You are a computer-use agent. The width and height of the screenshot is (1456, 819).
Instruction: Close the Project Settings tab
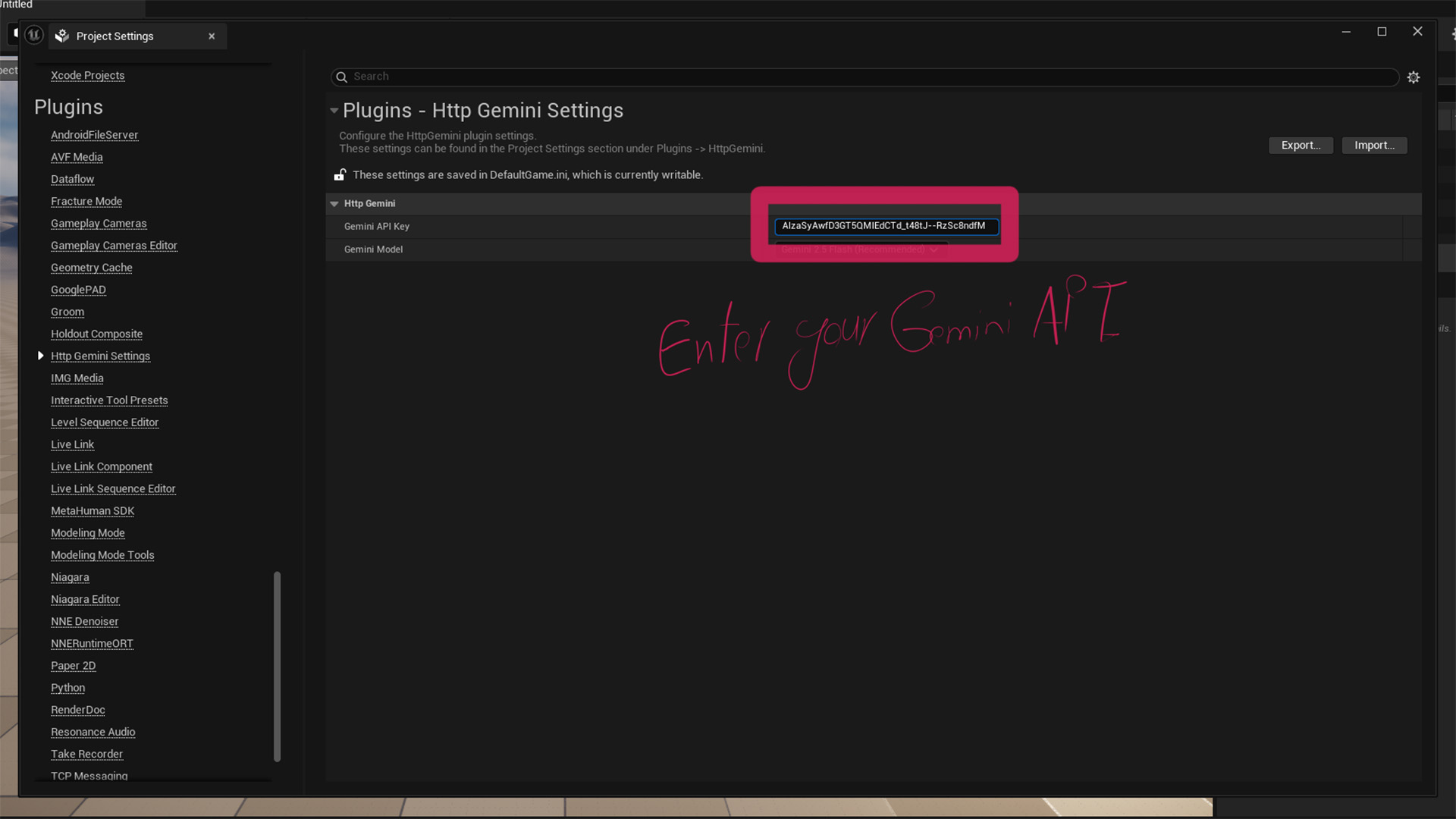[x=212, y=36]
